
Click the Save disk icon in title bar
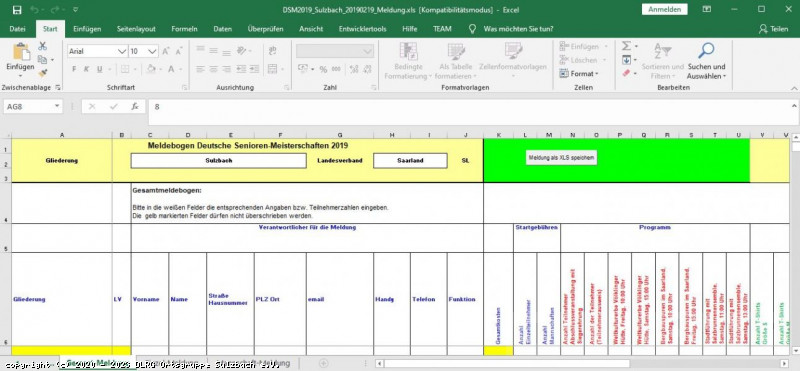(x=17, y=10)
